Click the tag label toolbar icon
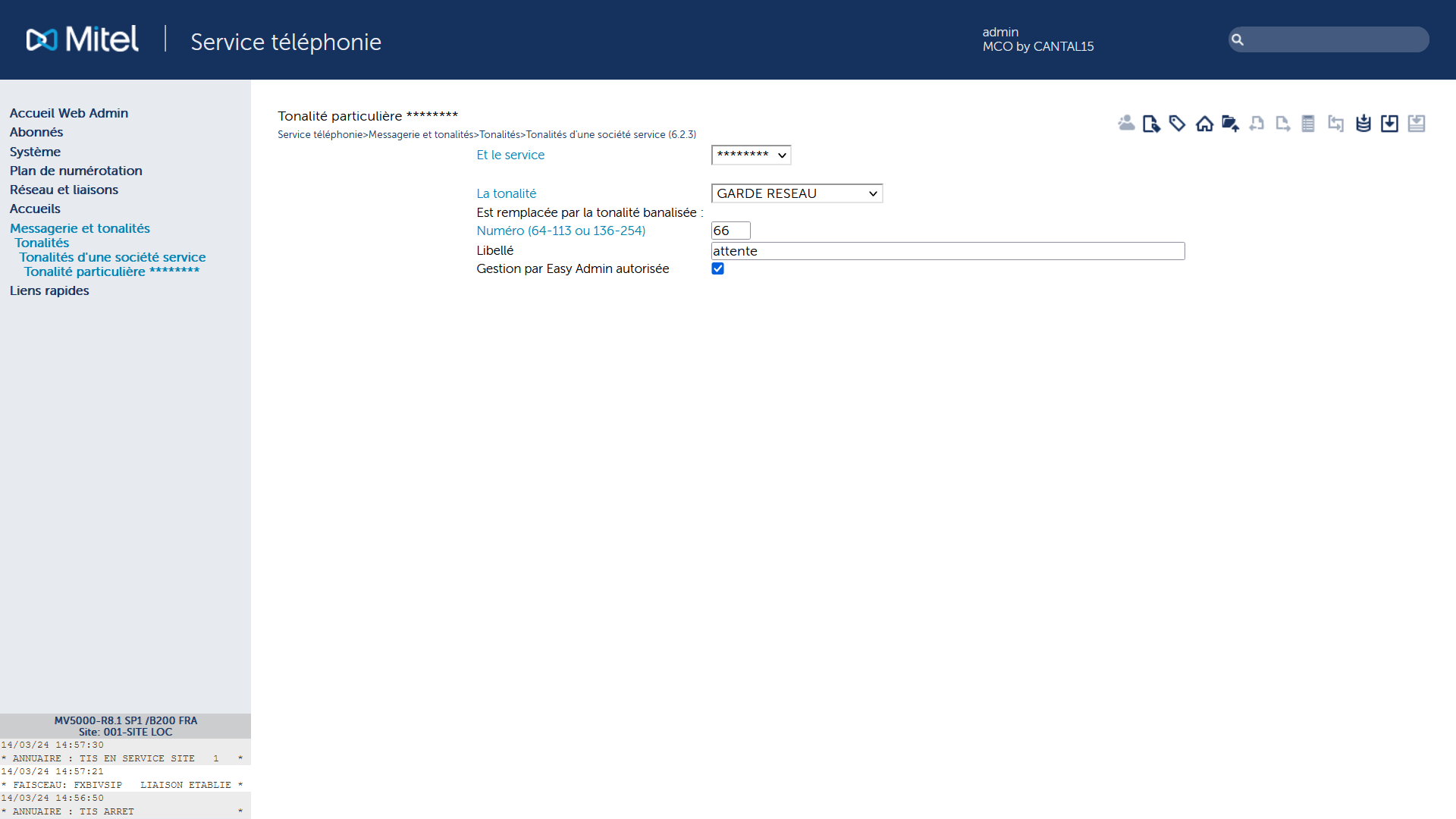 [x=1178, y=123]
